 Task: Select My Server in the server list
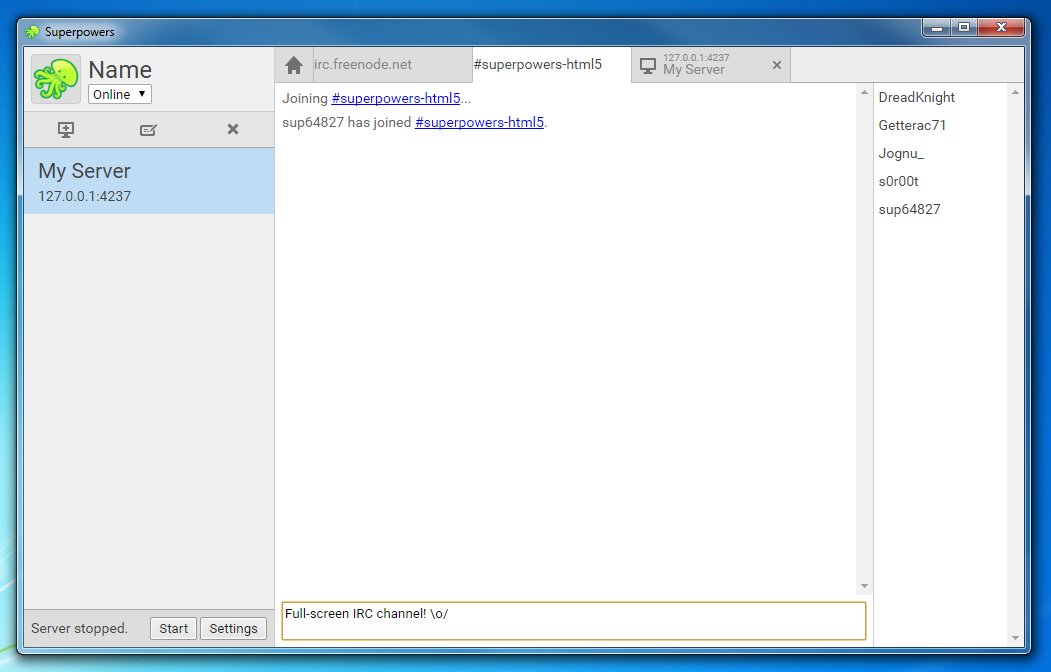tap(149, 181)
